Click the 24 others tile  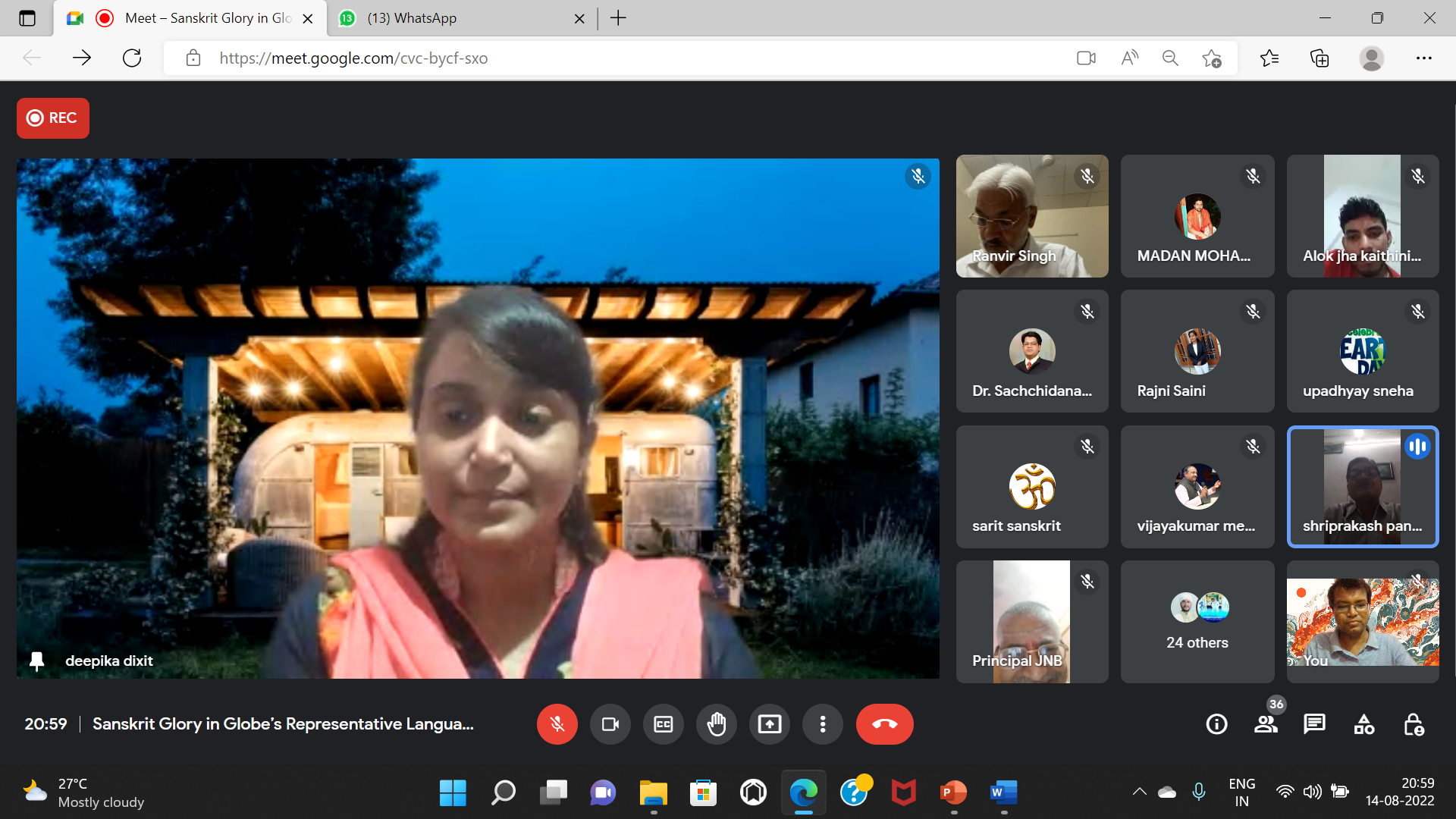pyautogui.click(x=1197, y=622)
